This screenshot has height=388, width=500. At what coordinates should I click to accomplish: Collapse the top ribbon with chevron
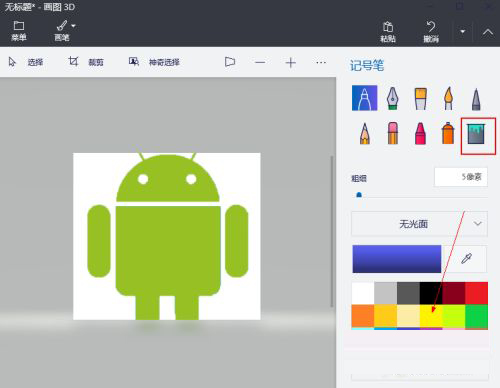pos(488,32)
